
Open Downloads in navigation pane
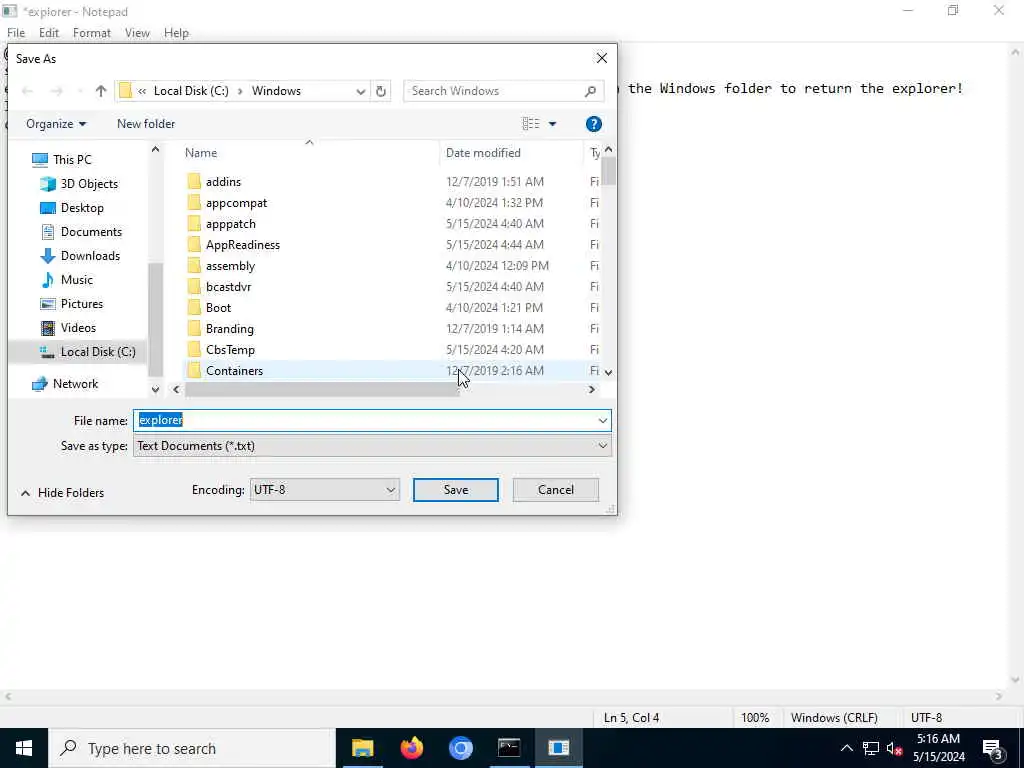pos(90,256)
